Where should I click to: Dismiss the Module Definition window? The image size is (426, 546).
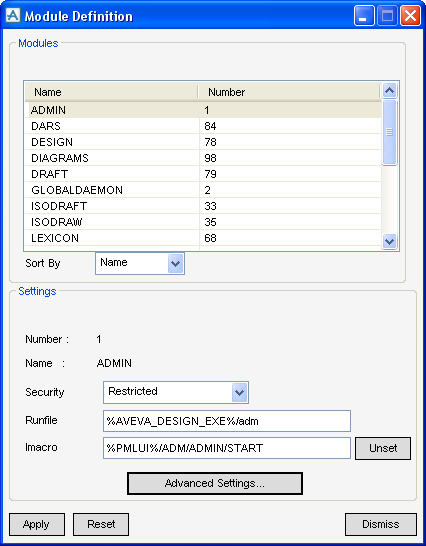tap(381, 524)
